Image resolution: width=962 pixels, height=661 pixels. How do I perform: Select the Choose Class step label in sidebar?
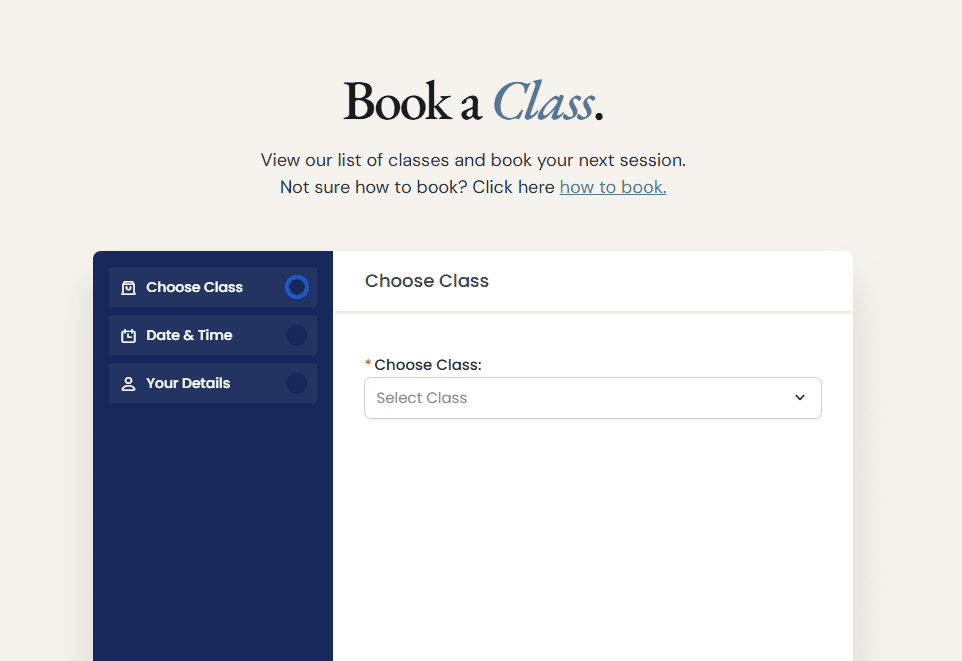click(x=194, y=288)
